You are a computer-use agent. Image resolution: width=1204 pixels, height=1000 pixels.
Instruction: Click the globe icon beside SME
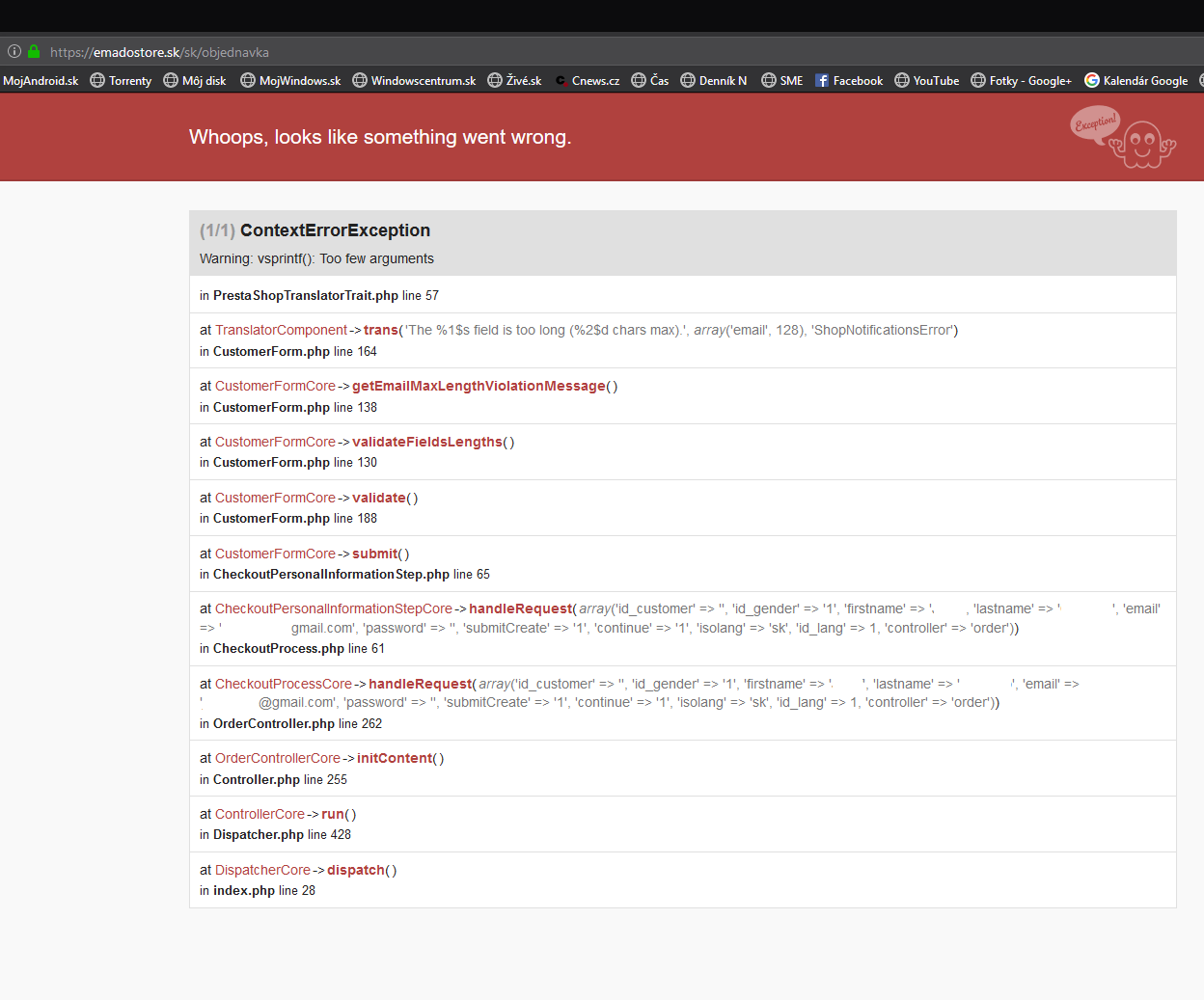coord(769,80)
